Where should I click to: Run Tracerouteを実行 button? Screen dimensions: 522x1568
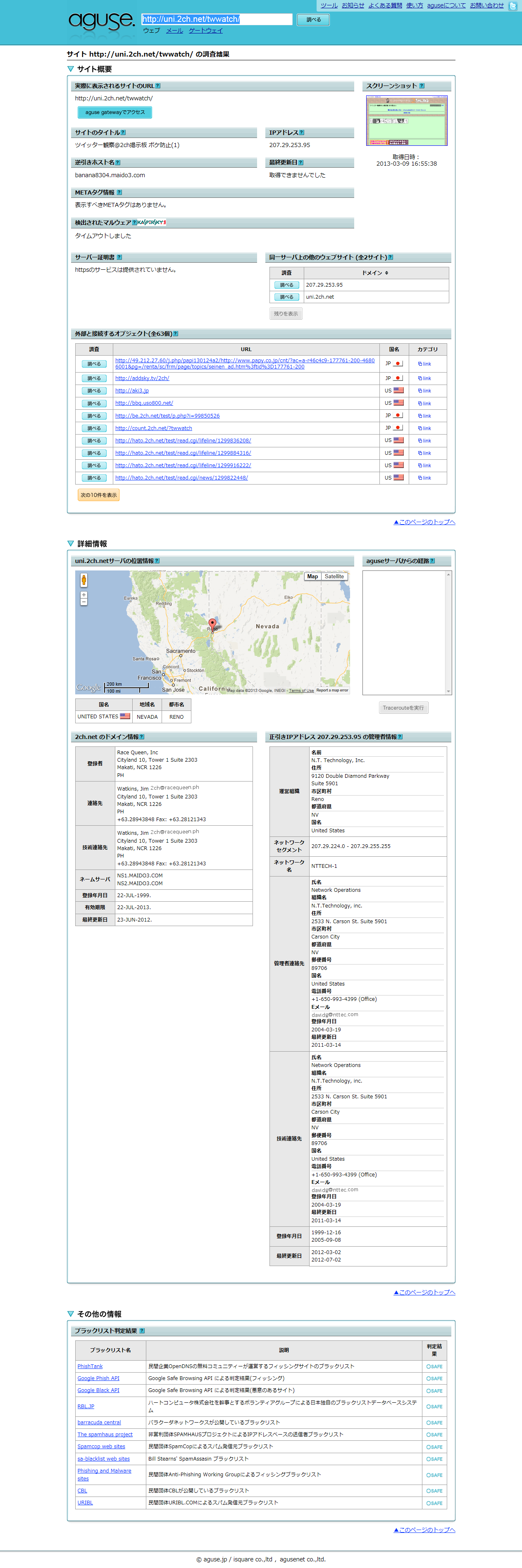pos(403,708)
